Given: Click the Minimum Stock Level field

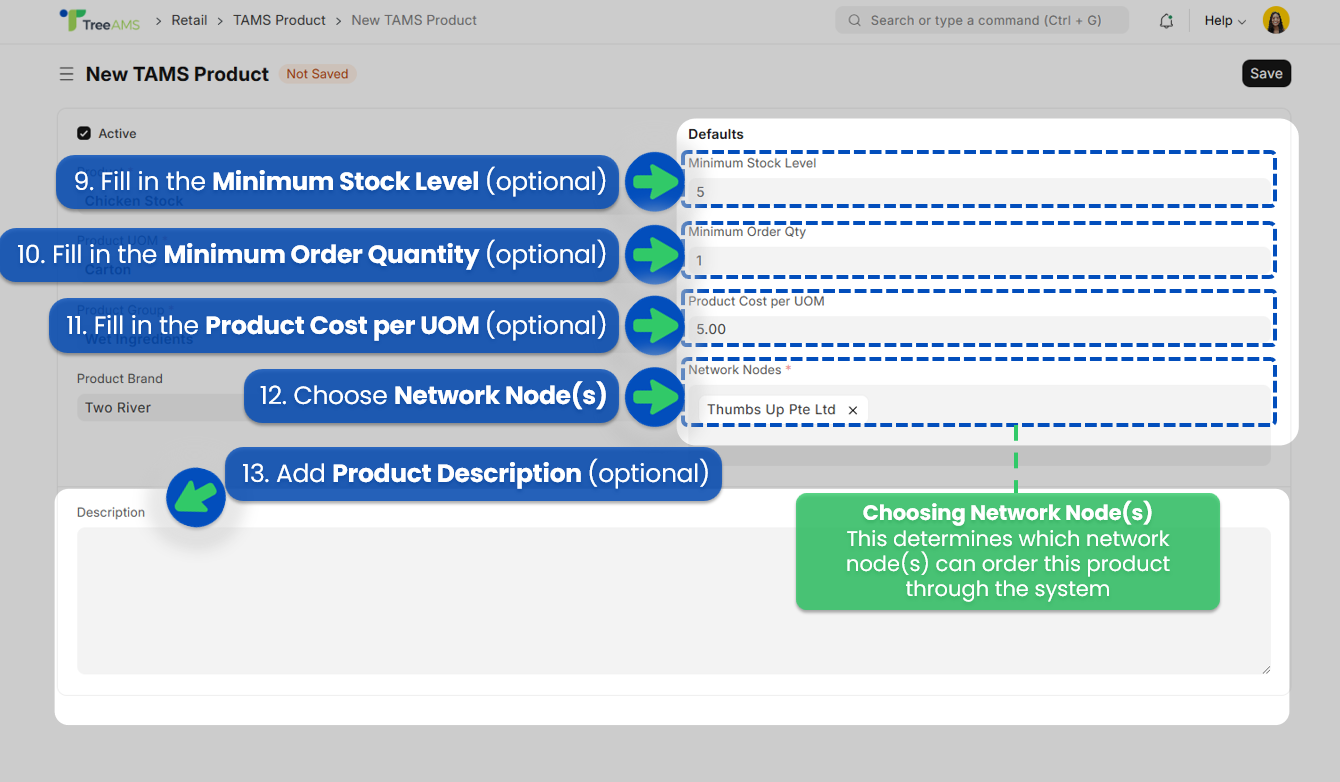Looking at the screenshot, I should click(979, 192).
